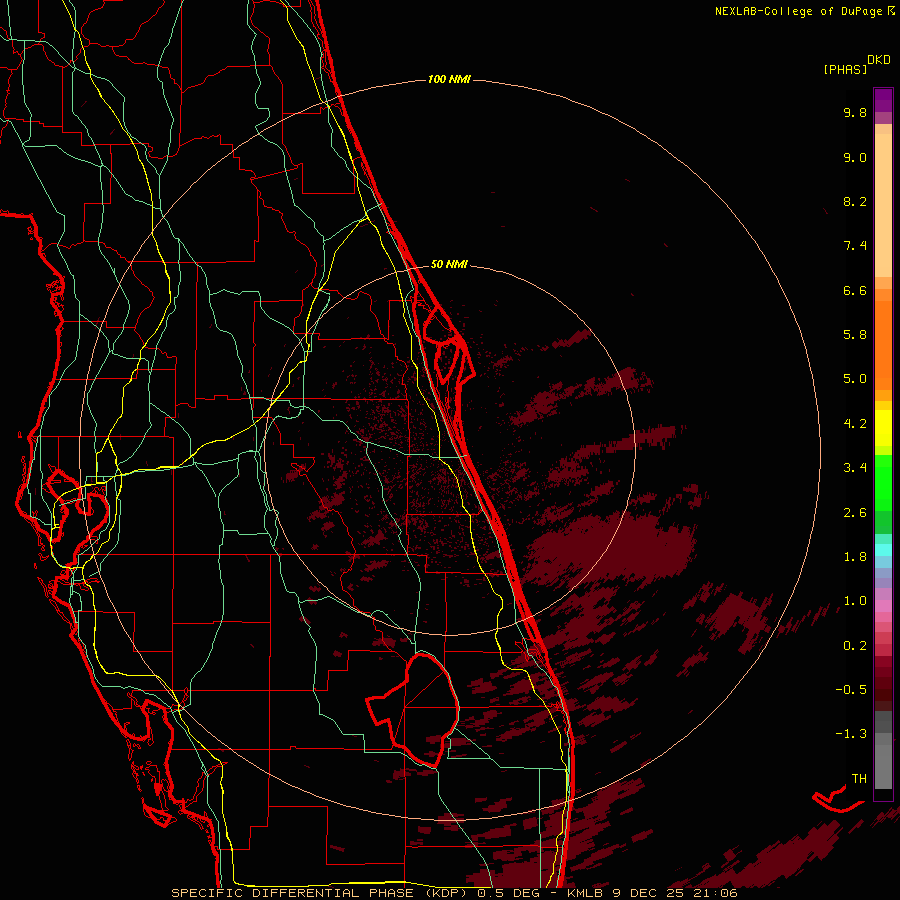Viewport: 900px width, 900px height.
Task: Click the large dark red KDP echo offshore
Action: (x=611, y=548)
